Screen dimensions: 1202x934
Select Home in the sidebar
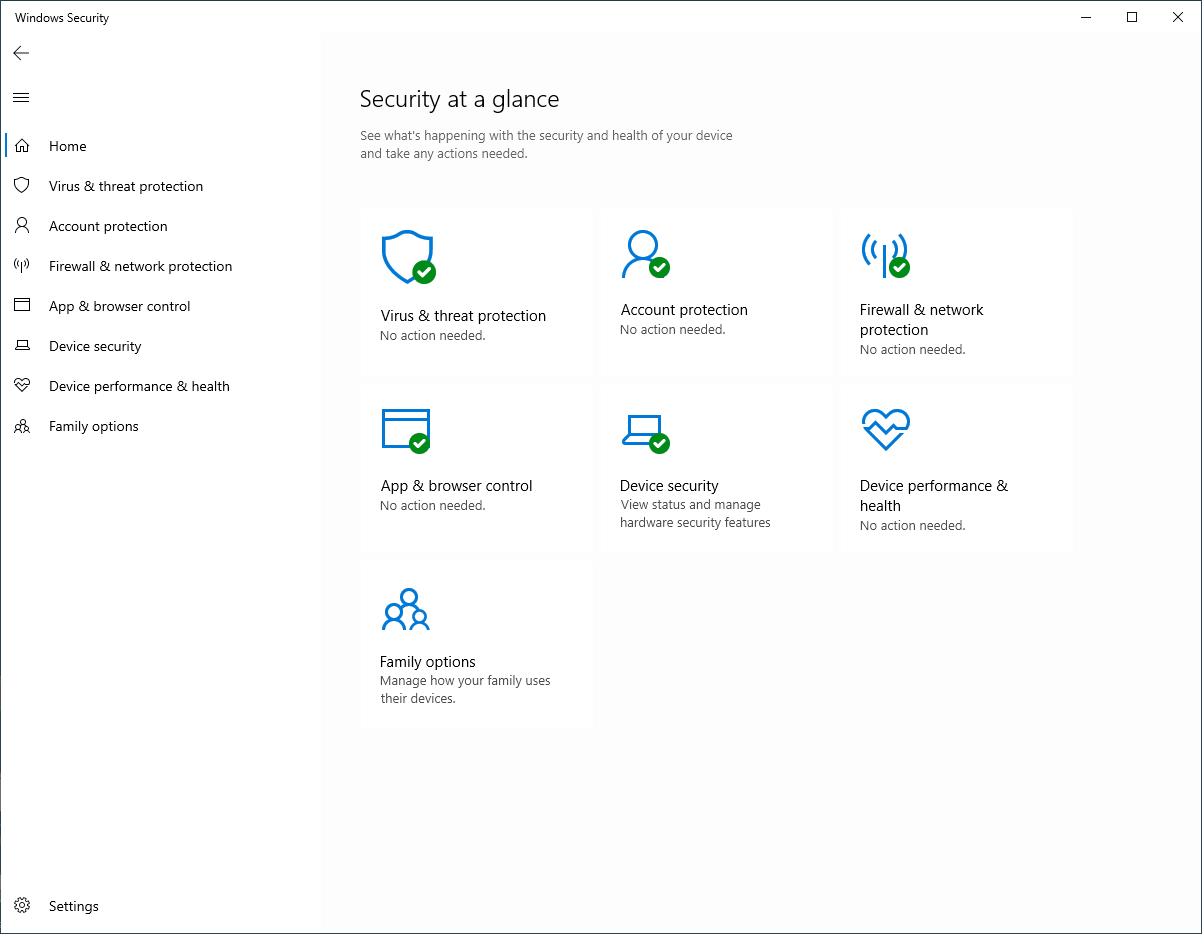click(67, 146)
